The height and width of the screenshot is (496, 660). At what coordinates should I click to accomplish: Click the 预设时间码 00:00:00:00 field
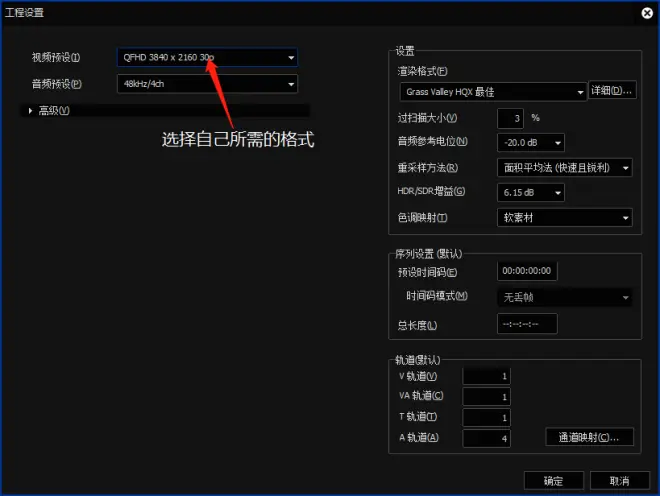point(527,271)
